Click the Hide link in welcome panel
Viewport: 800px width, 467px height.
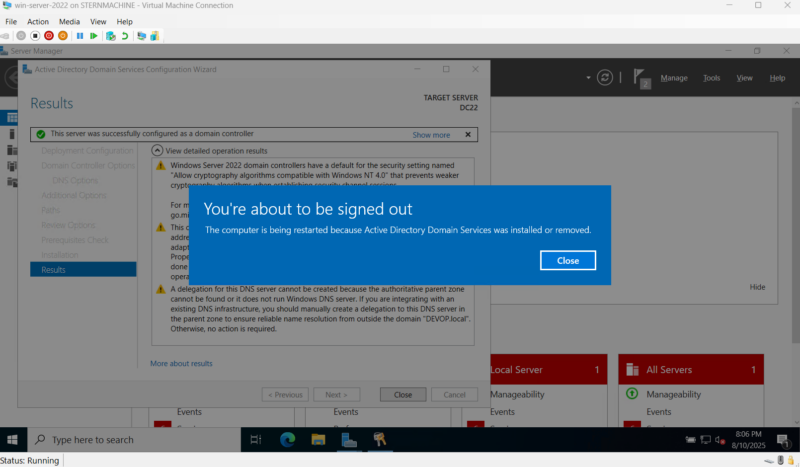757,287
